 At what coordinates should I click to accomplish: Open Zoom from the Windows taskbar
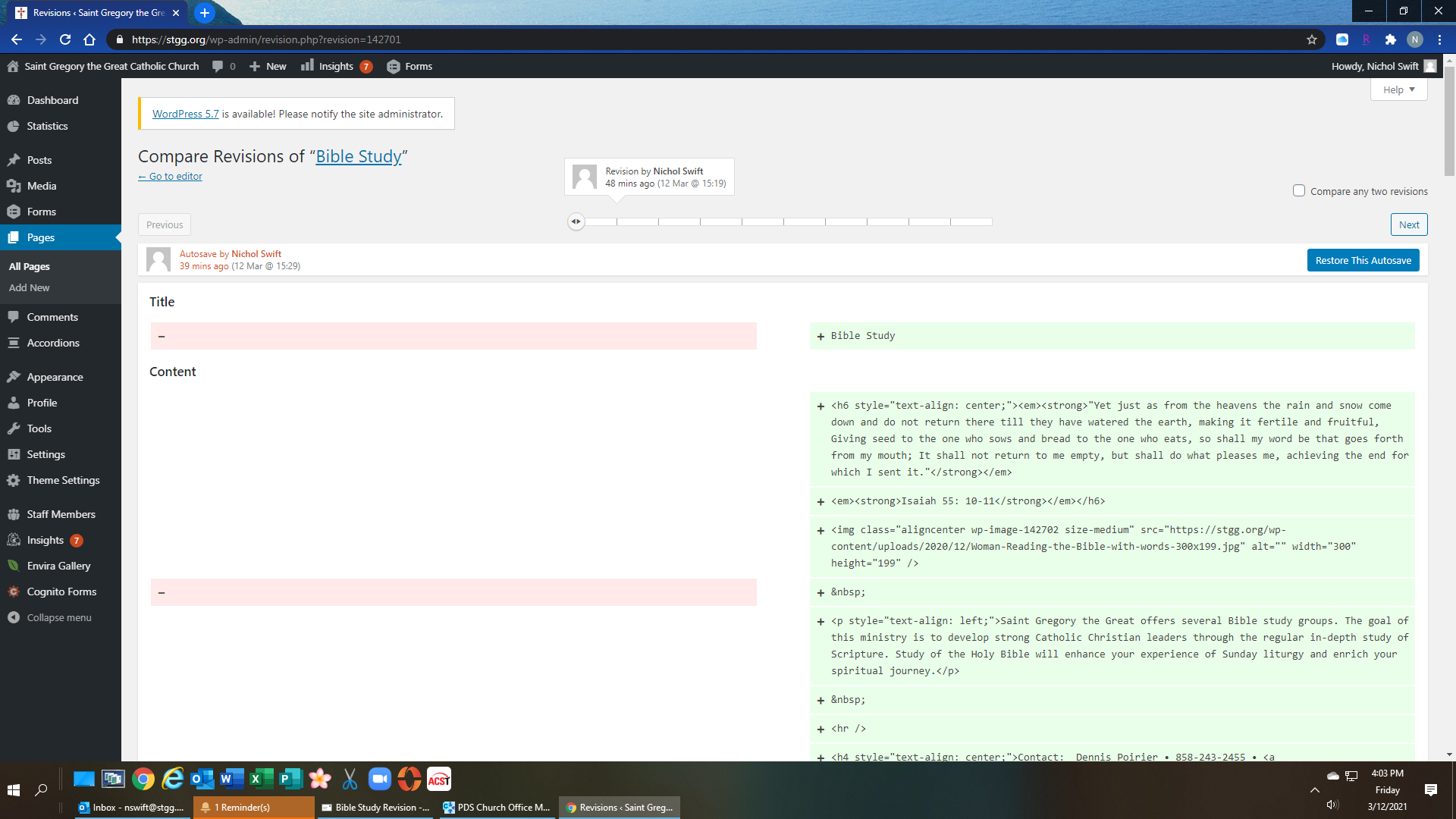point(379,779)
